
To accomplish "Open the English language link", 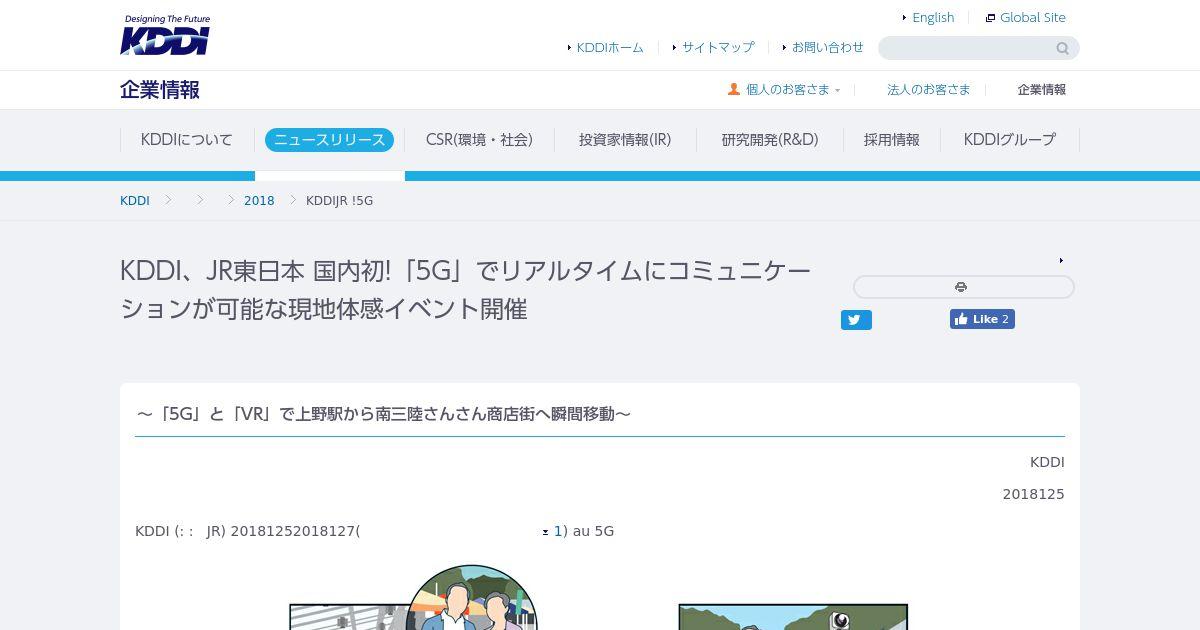I will (x=933, y=17).
